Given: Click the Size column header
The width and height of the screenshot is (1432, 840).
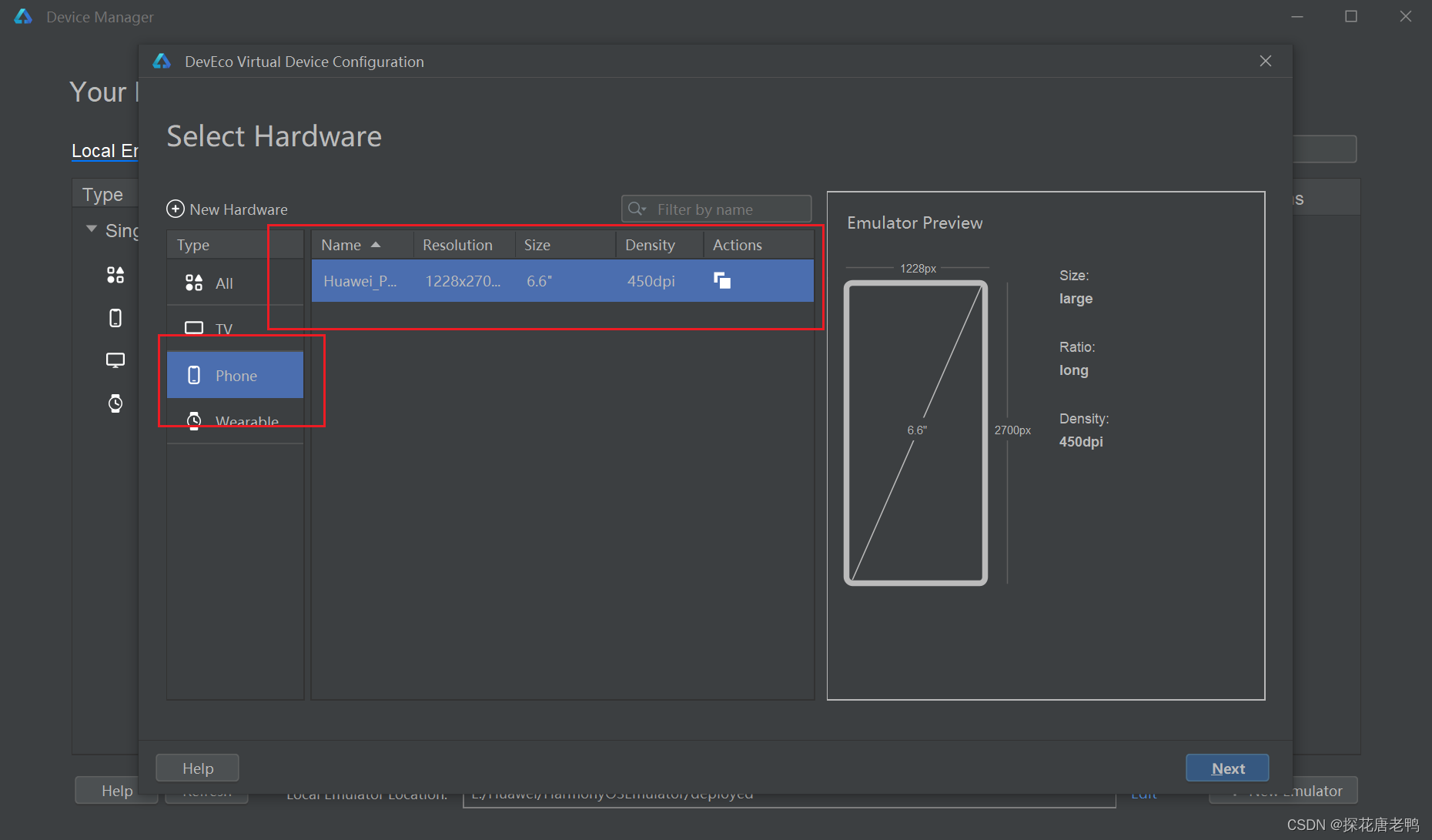Looking at the screenshot, I should (x=565, y=245).
